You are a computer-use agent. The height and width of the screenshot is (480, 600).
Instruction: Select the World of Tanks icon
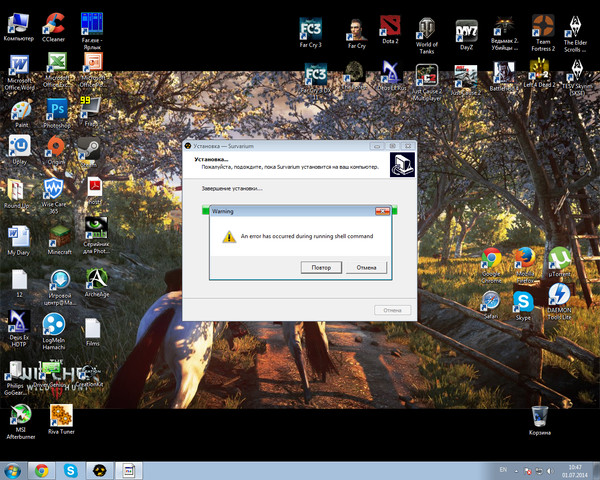click(x=427, y=36)
